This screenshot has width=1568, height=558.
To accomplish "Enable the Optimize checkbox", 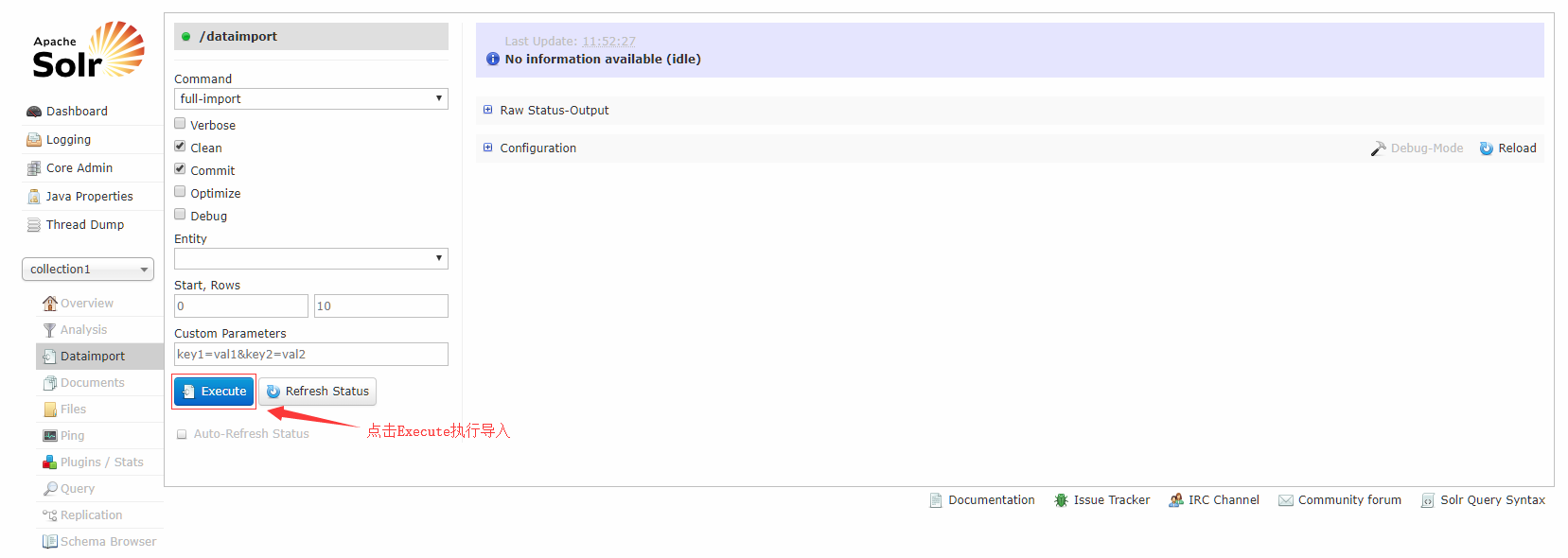I will click(180, 192).
